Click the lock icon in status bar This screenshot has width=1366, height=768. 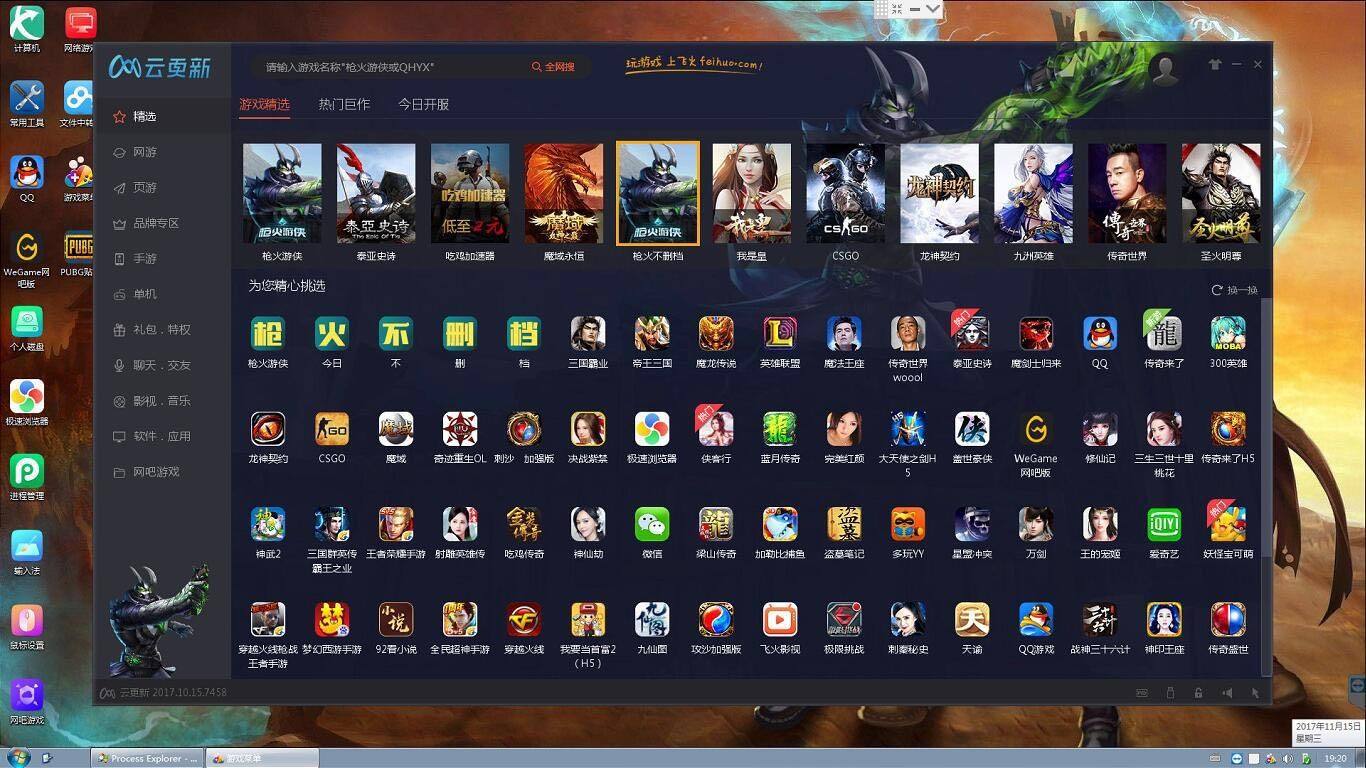coord(1198,692)
